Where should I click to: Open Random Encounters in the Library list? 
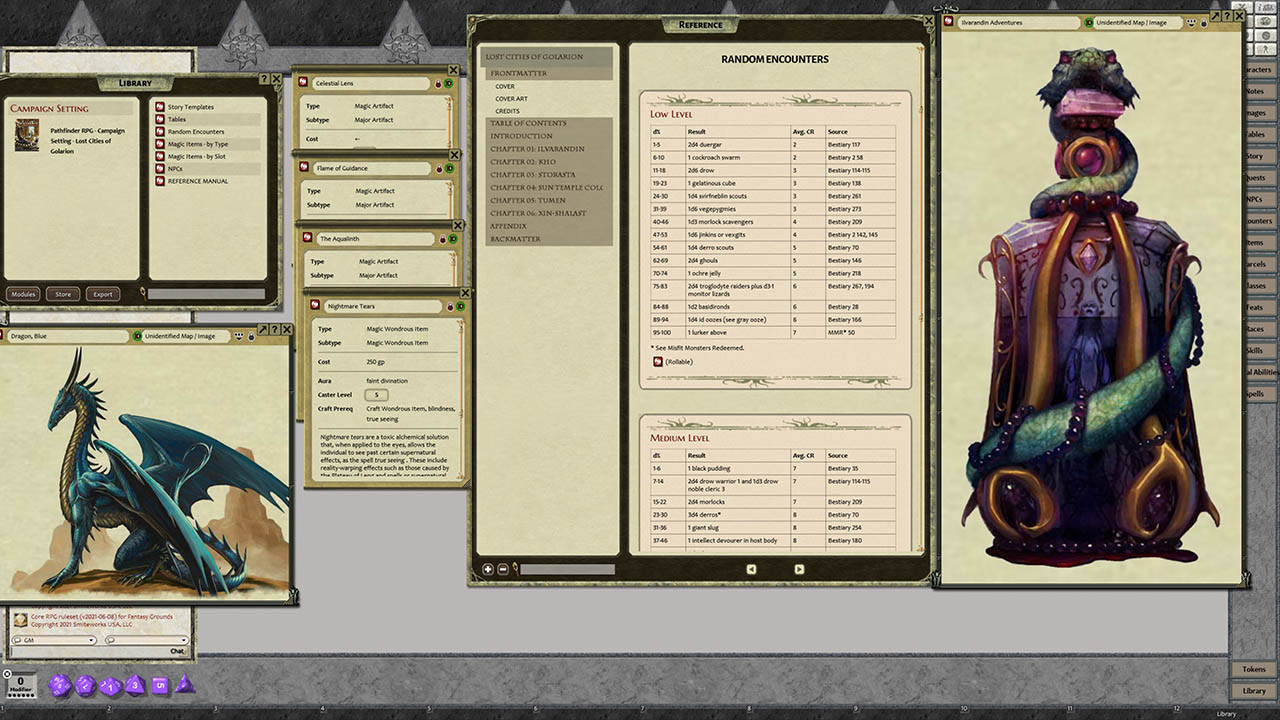click(x=196, y=132)
